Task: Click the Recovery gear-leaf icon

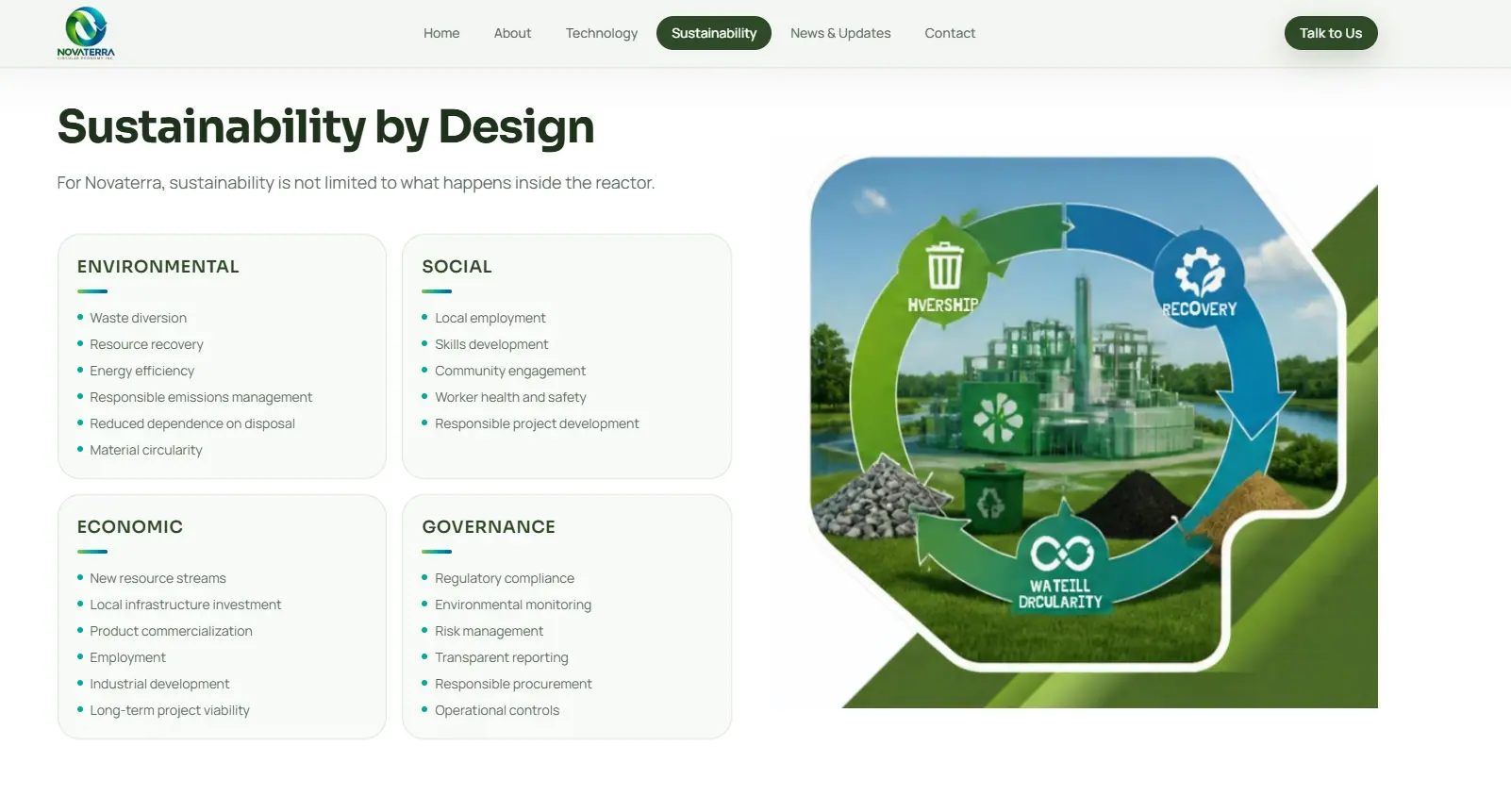Action: coord(1199,271)
